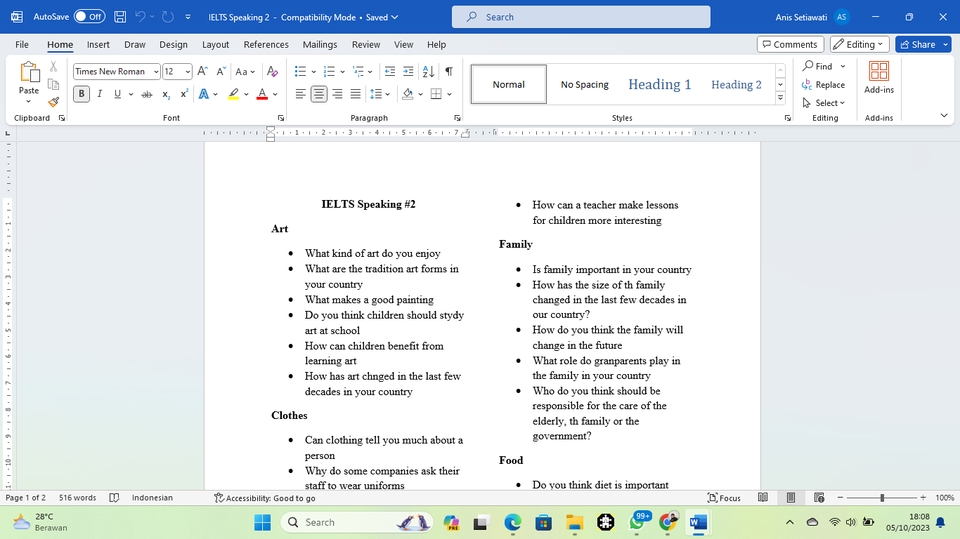Switch to the Insert tab
960x539 pixels.
click(x=98, y=44)
